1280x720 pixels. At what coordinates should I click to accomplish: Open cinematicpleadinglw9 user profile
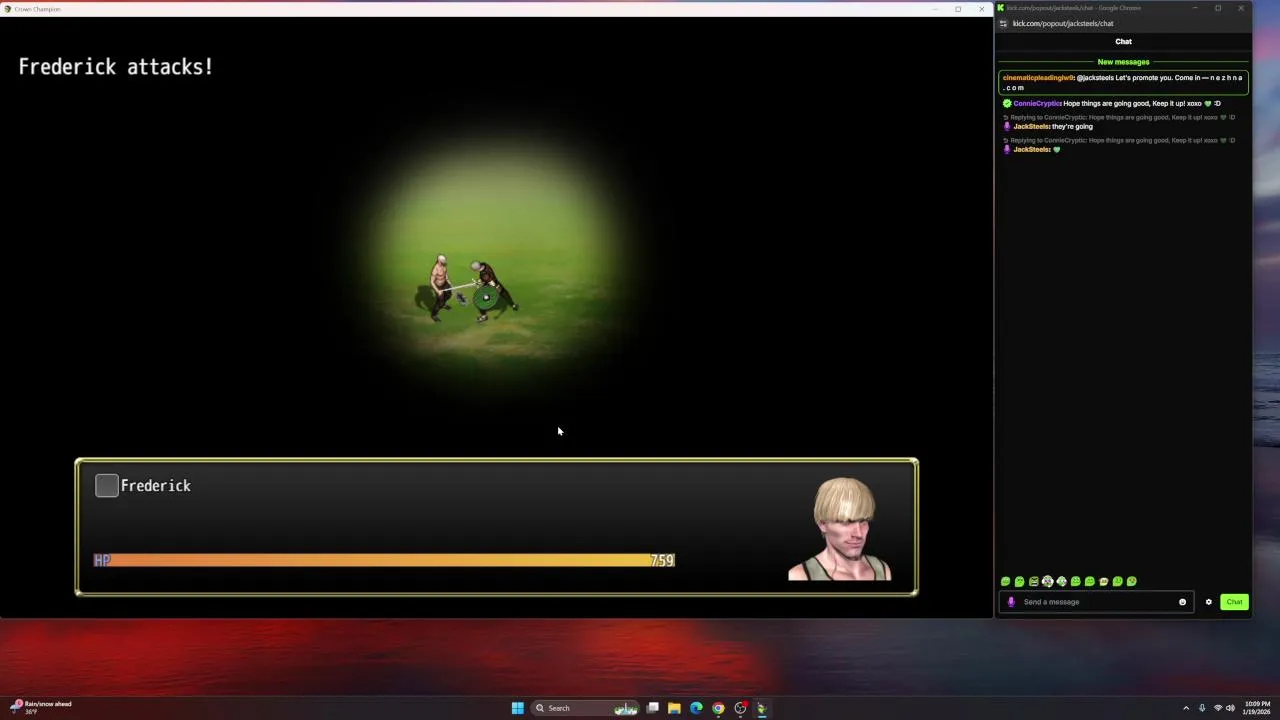point(1038,78)
